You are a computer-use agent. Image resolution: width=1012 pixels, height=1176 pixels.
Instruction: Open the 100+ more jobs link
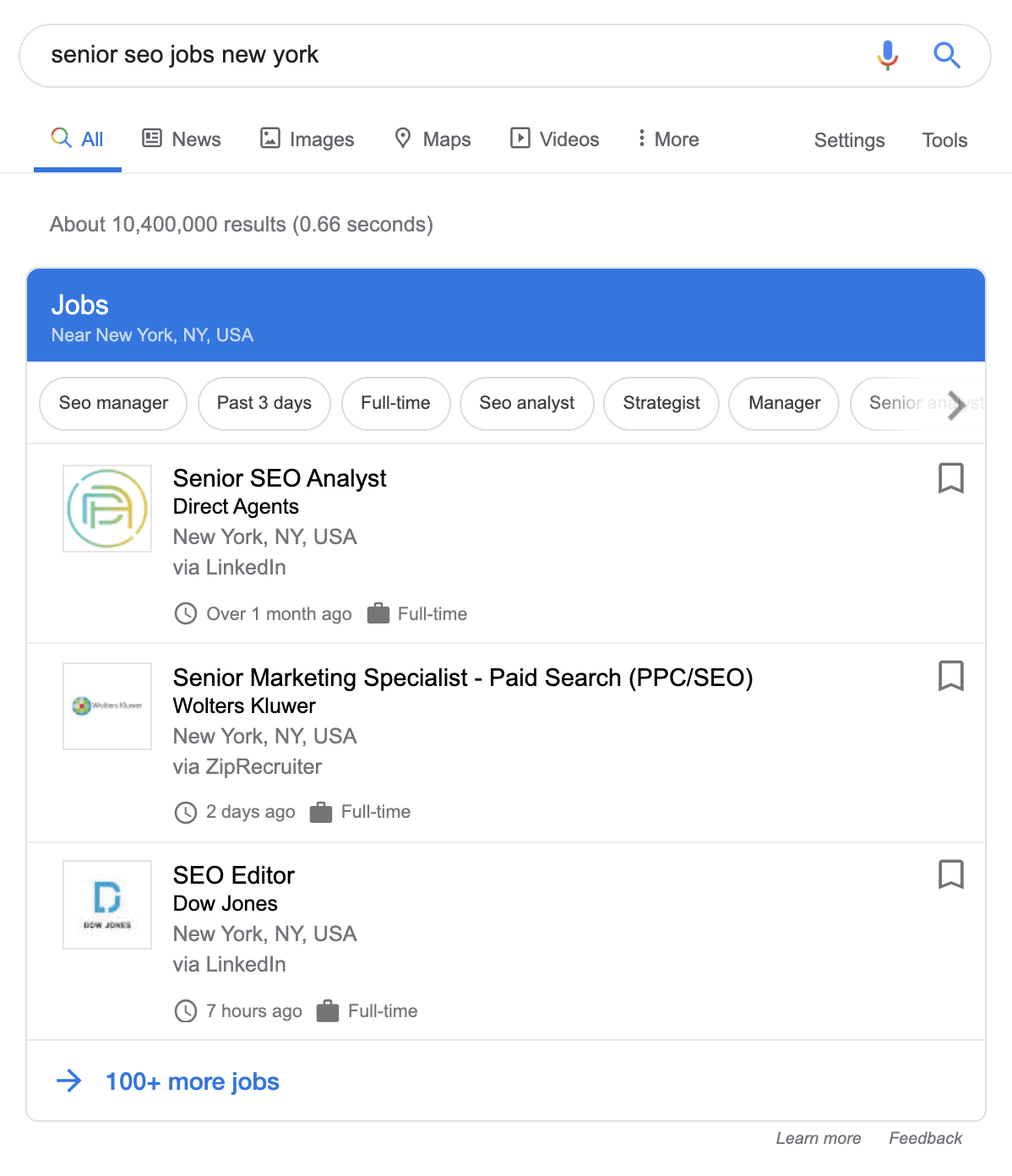click(192, 1081)
